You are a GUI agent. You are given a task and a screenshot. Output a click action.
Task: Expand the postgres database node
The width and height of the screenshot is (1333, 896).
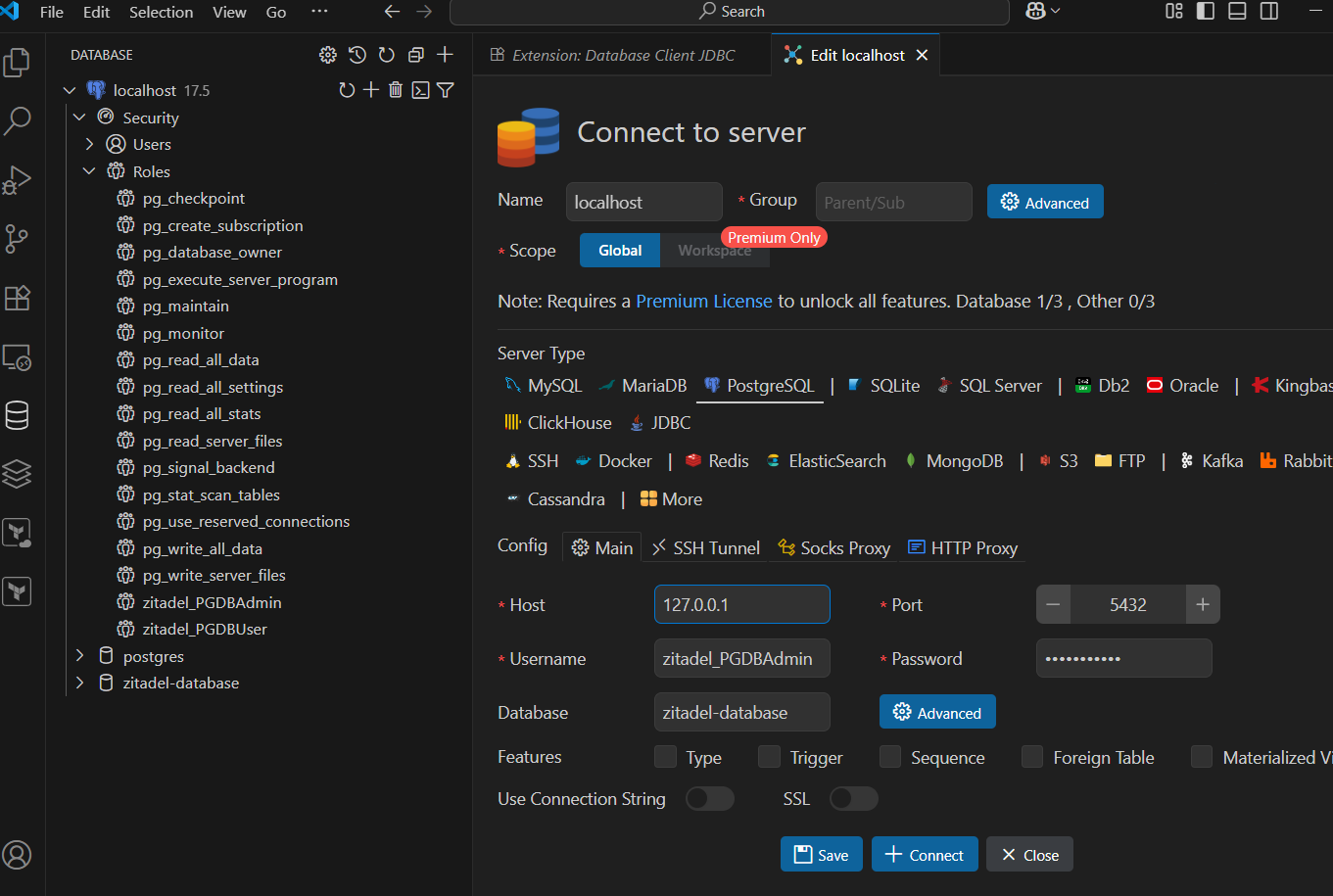pos(80,656)
